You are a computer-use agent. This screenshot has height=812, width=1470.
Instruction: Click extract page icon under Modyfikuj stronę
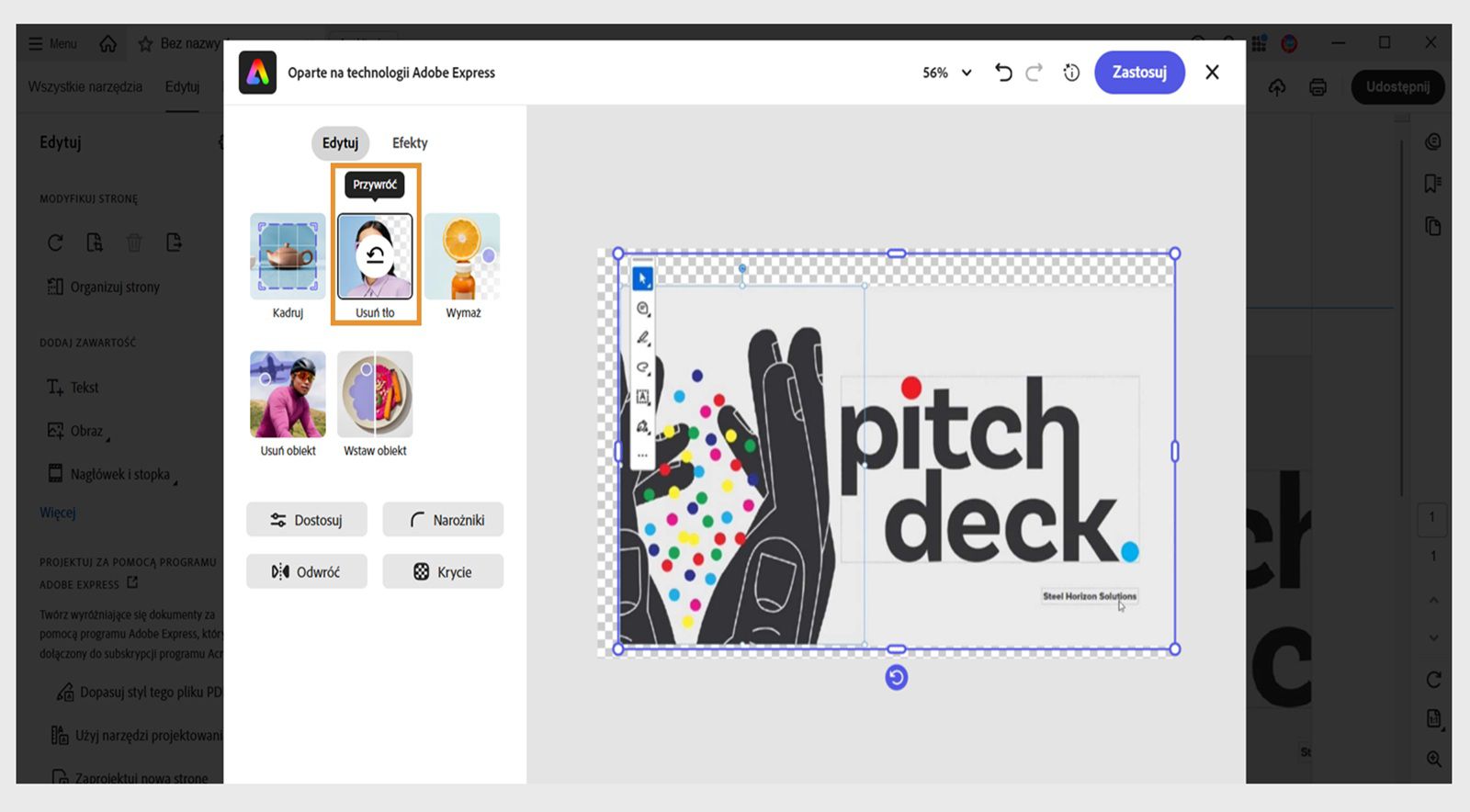pyautogui.click(x=95, y=242)
